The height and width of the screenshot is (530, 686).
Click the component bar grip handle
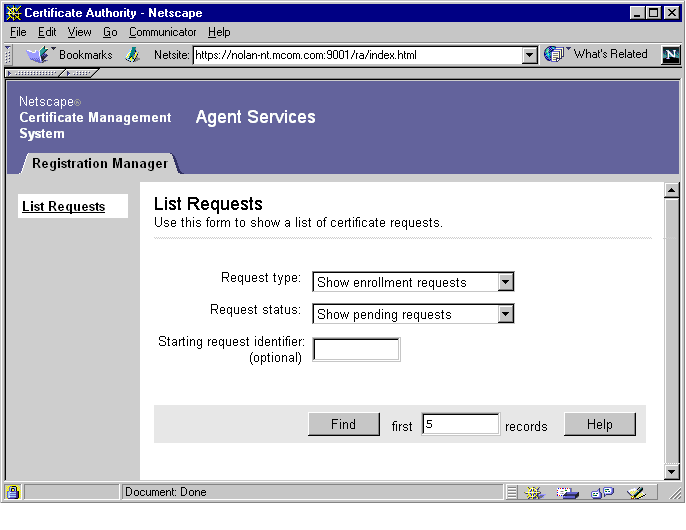[511, 492]
